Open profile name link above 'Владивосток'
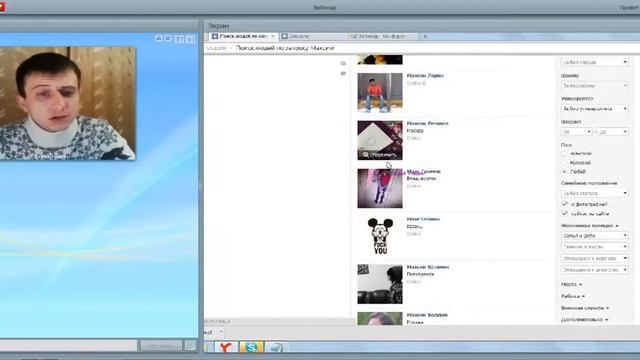640x360 pixels. [423, 171]
